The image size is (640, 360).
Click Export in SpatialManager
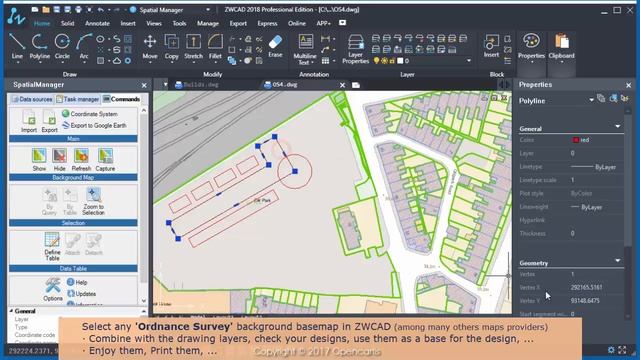(x=49, y=121)
